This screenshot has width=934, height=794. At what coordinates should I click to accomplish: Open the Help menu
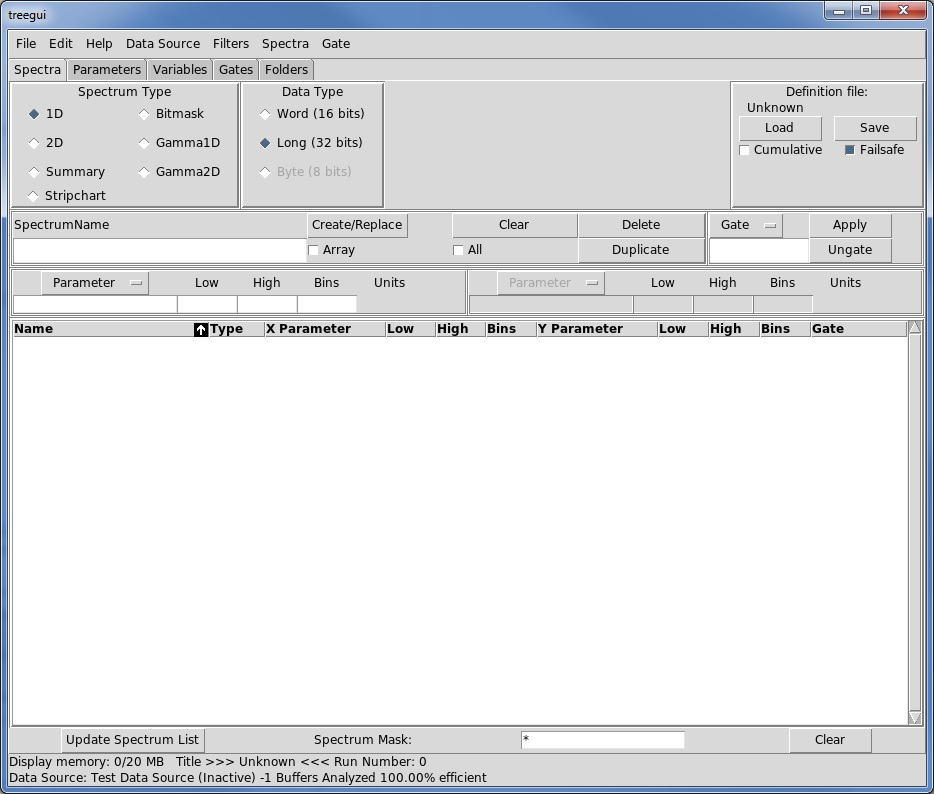click(x=99, y=43)
